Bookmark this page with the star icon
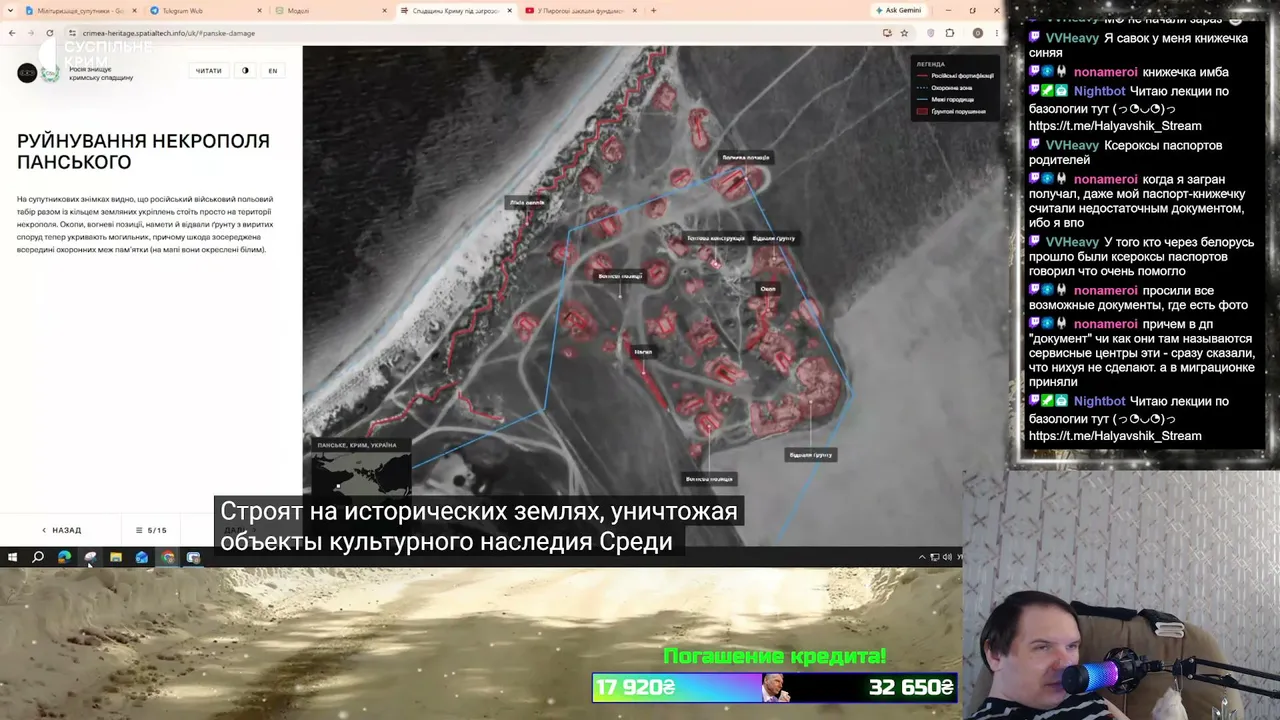 pyautogui.click(x=904, y=33)
